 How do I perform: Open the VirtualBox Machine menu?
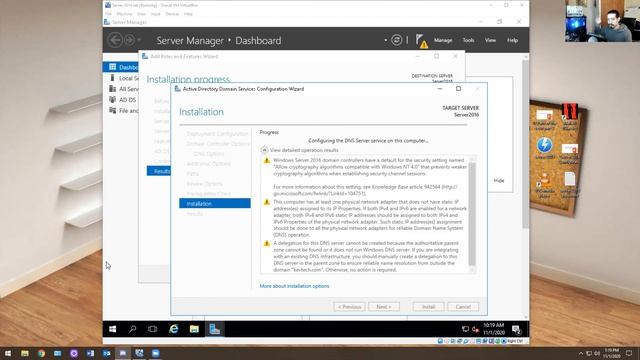124,14
